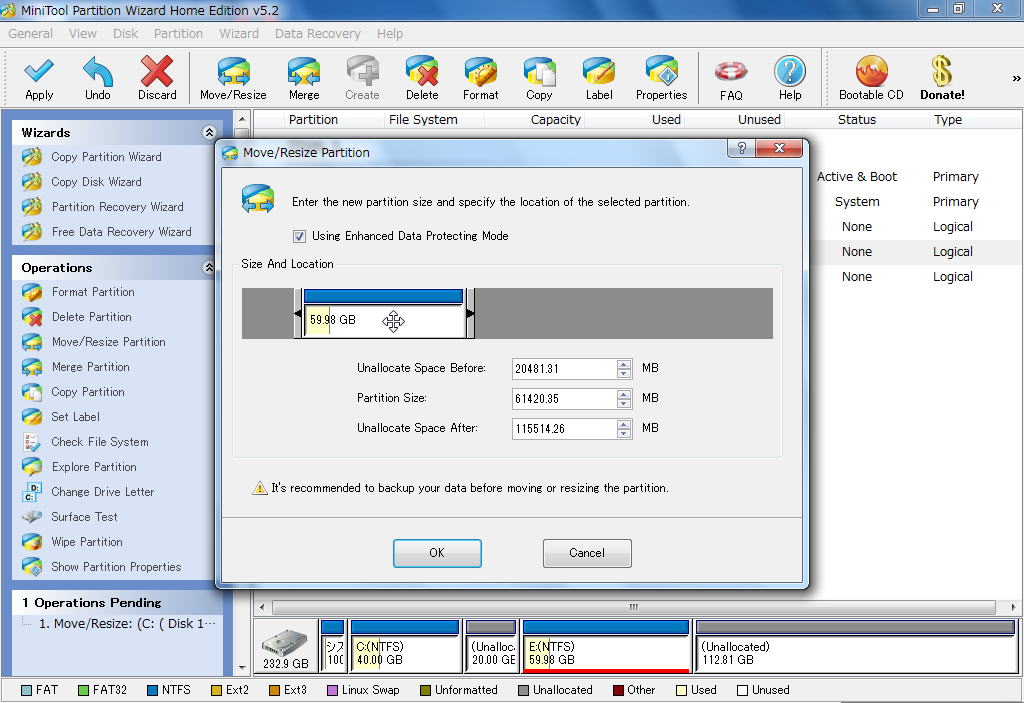Toggle Using Enhanced Data Protecting Mode checkbox
The height and width of the screenshot is (703, 1024).
pos(299,237)
